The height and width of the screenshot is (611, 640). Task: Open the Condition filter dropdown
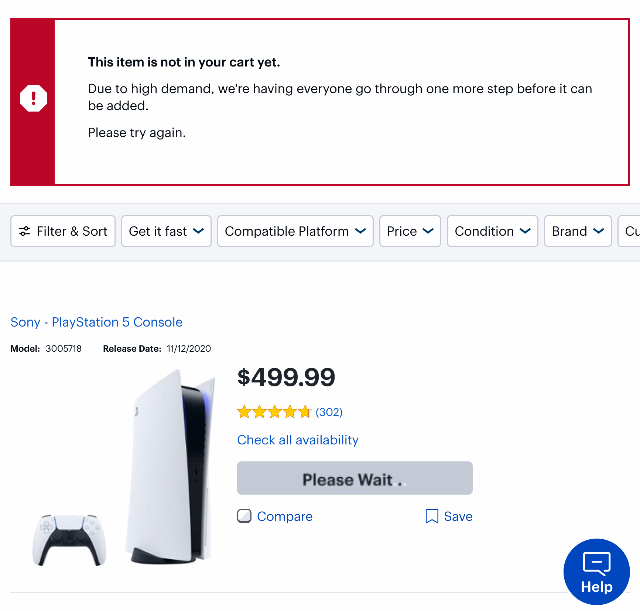(x=492, y=231)
